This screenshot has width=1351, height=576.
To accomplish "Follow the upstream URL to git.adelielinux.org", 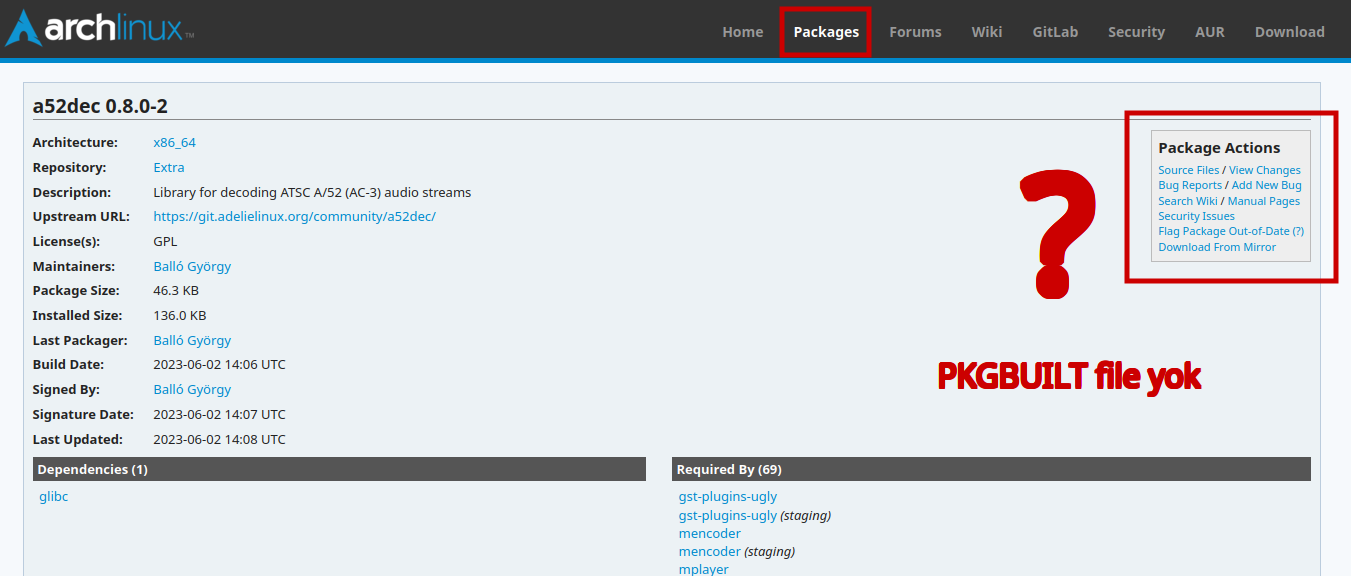I will point(295,217).
